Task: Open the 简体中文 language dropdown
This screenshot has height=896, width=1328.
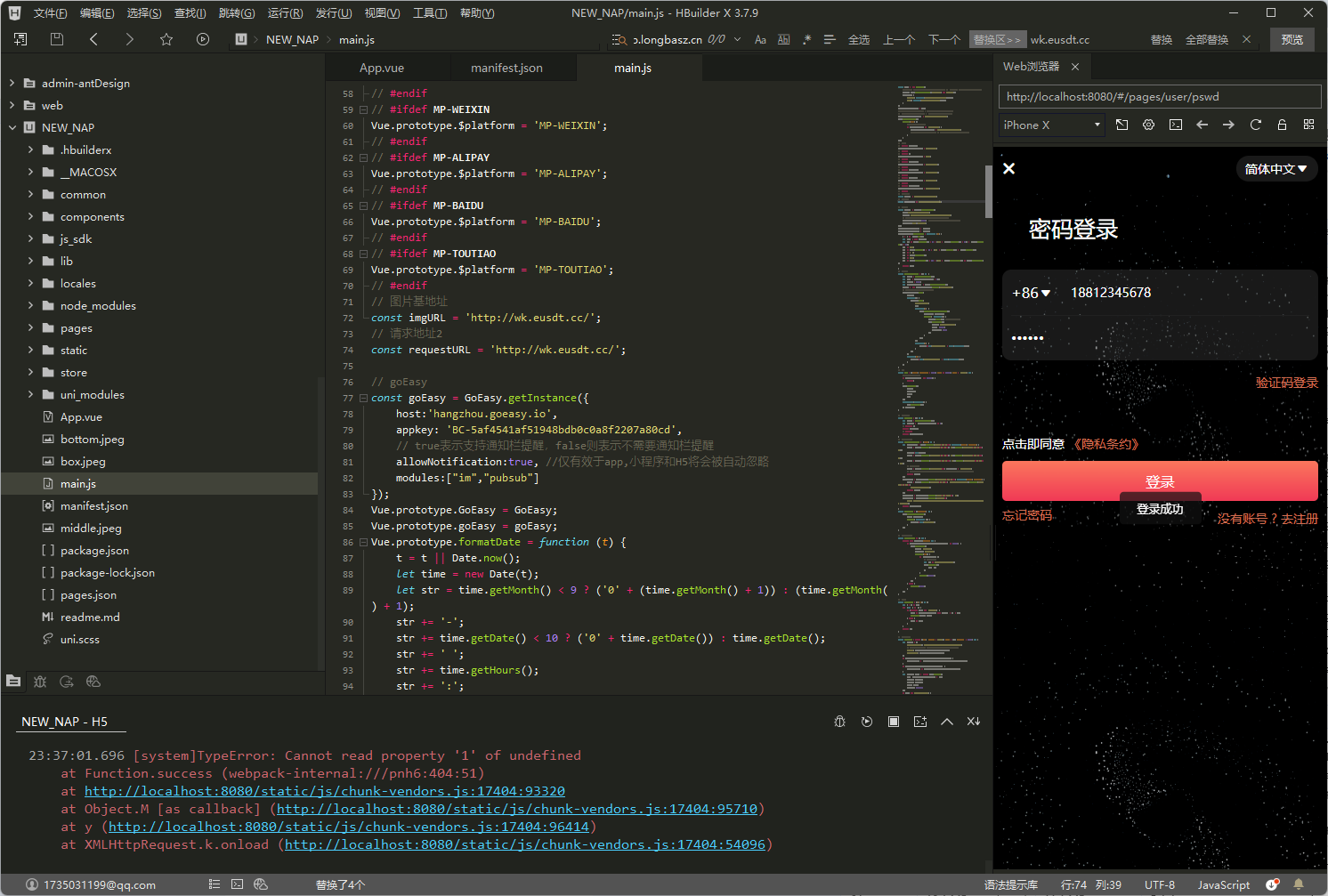Action: 1275,169
